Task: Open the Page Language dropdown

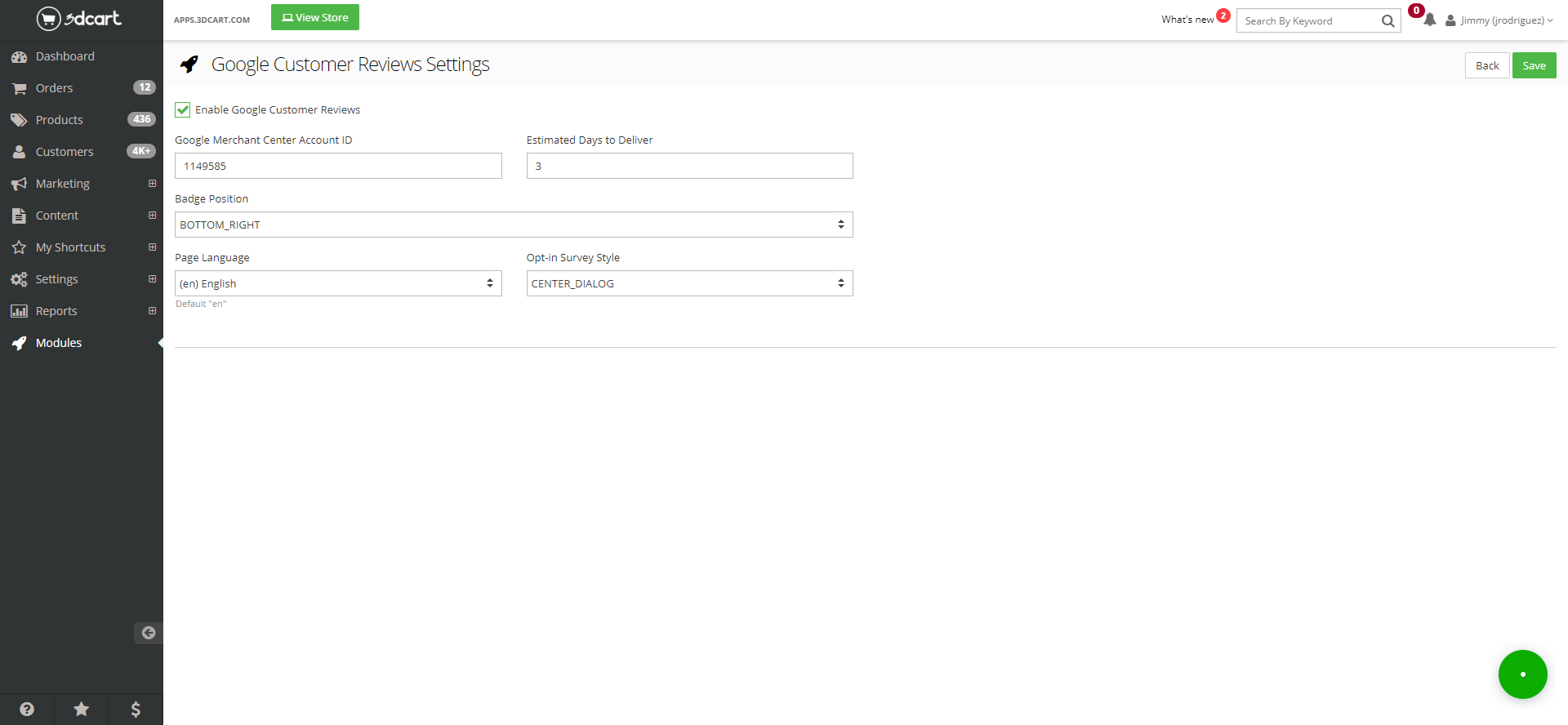Action: [338, 283]
